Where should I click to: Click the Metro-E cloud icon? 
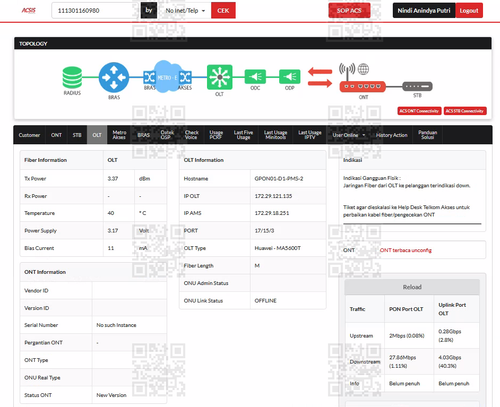(167, 77)
